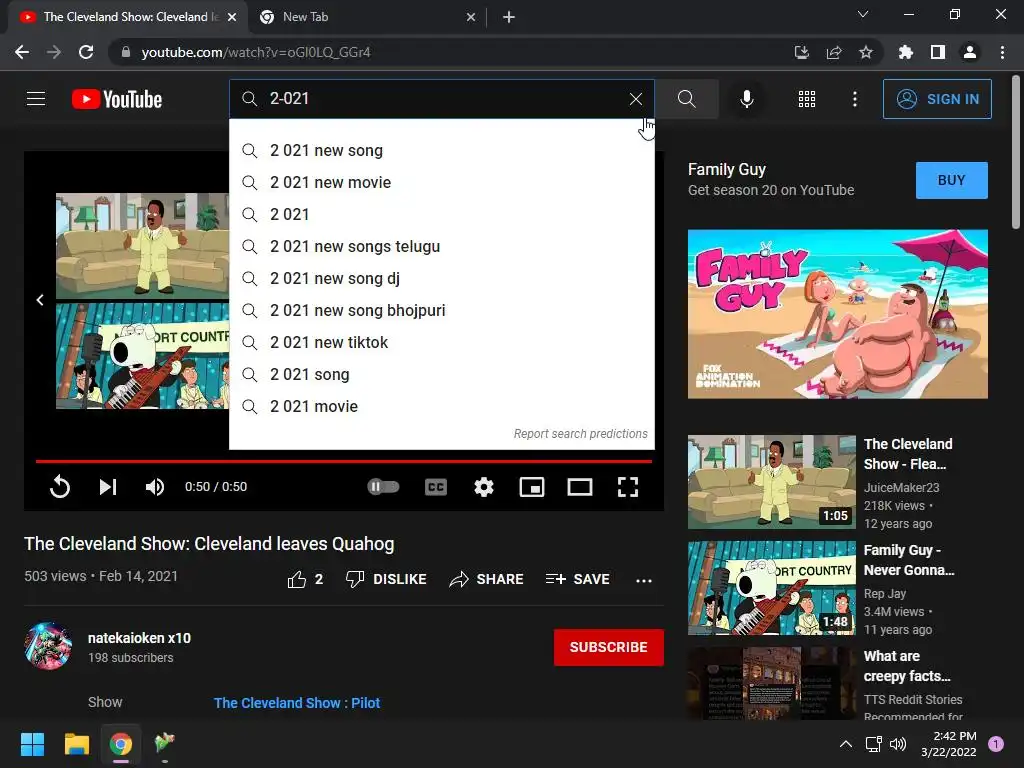The width and height of the screenshot is (1024, 768).
Task: Open File Explorer from taskbar
Action: (x=76, y=744)
